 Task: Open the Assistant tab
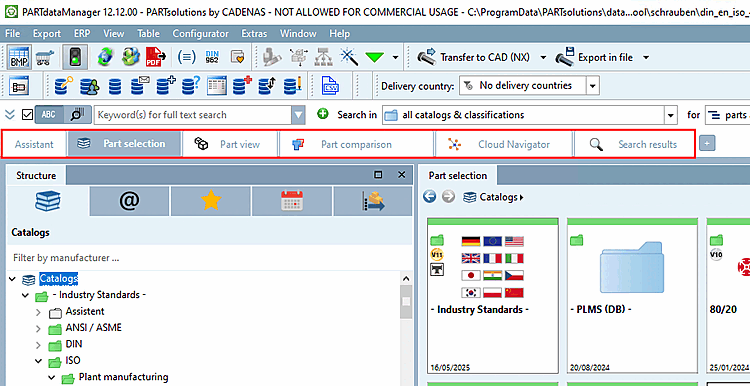pyautogui.click(x=34, y=144)
